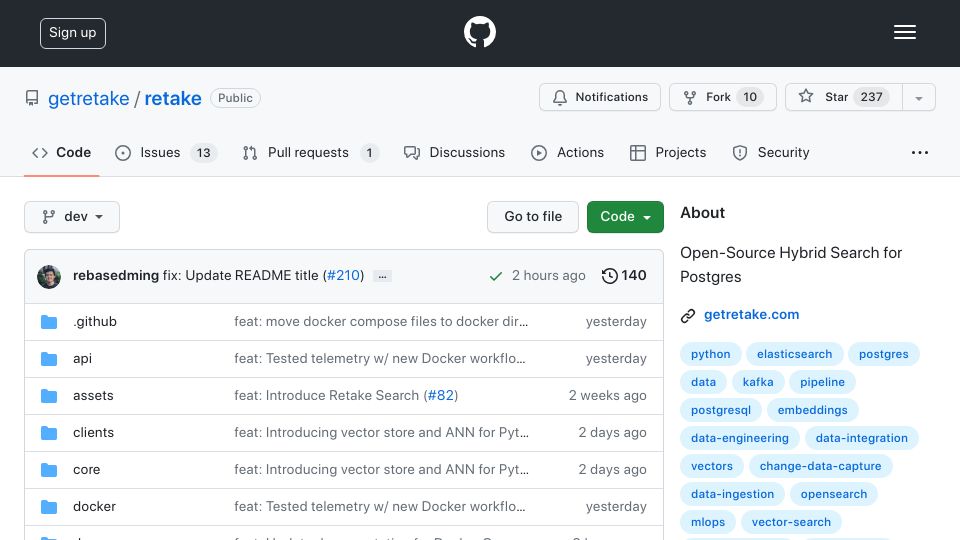Click the green check status icon
This screenshot has height=540, width=960.
click(x=495, y=276)
